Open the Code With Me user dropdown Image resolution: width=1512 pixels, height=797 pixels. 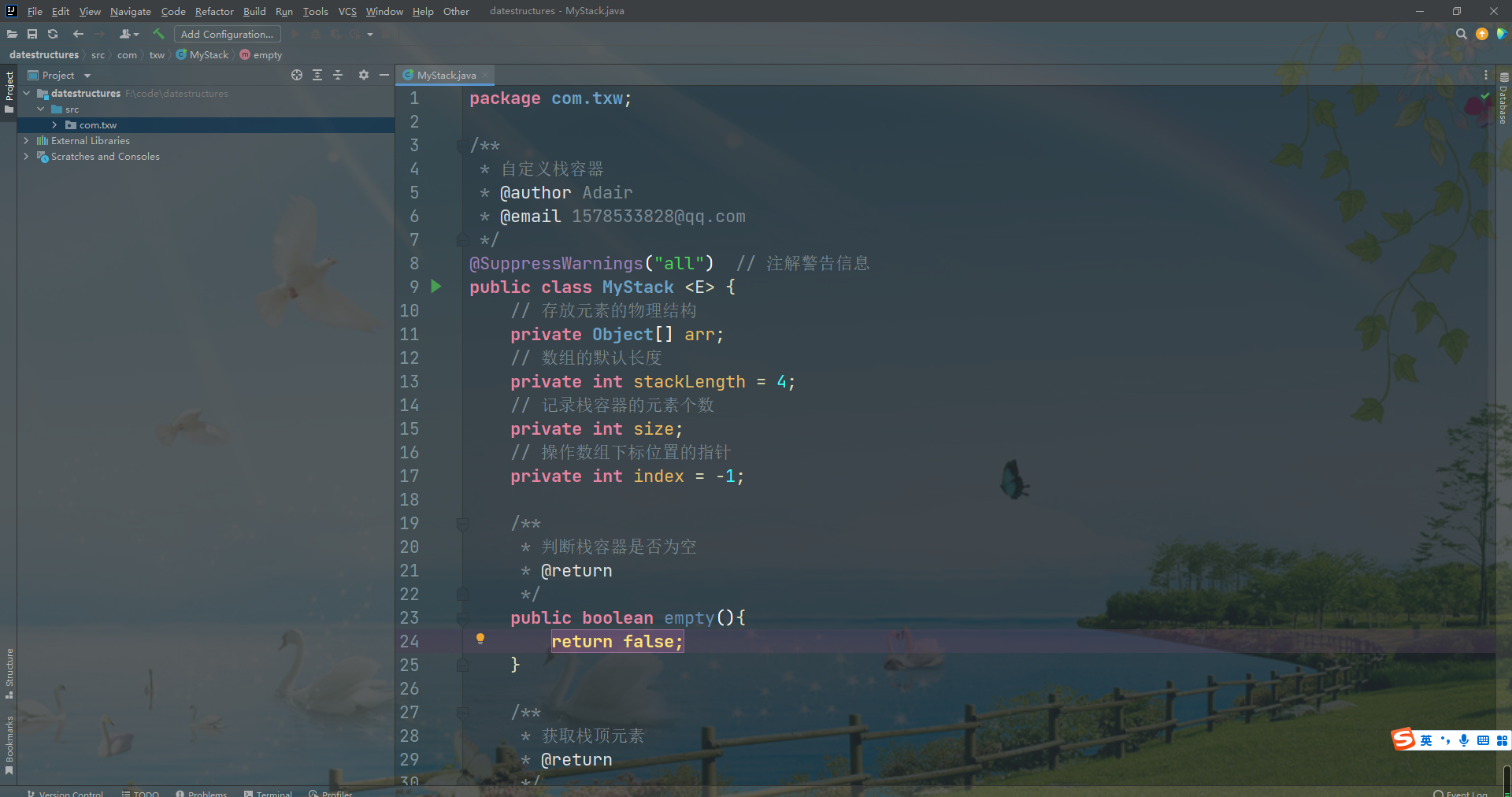(129, 34)
